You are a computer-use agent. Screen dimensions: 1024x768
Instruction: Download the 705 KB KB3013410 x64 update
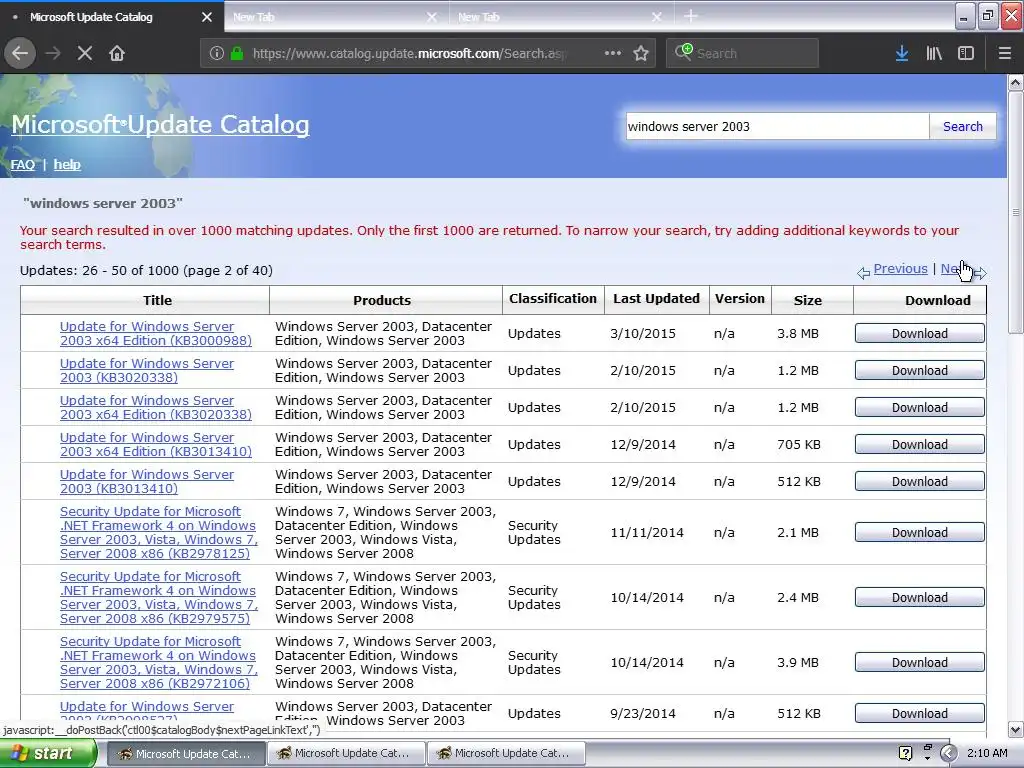[x=920, y=445]
